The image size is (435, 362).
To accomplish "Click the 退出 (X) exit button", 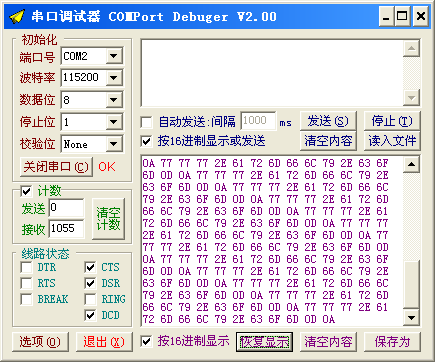I will click(x=104, y=342).
